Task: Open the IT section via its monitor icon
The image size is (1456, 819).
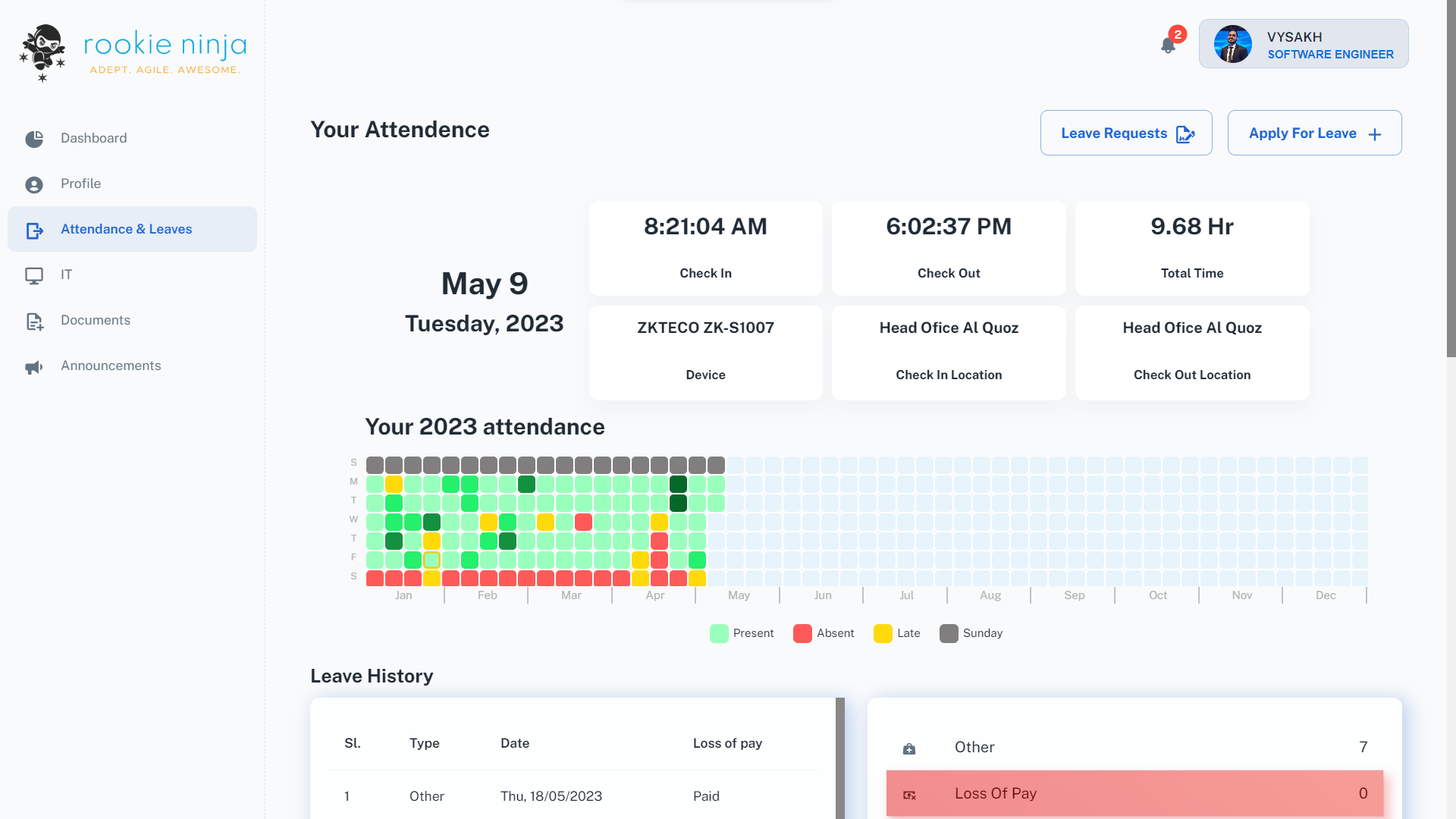Action: point(34,275)
